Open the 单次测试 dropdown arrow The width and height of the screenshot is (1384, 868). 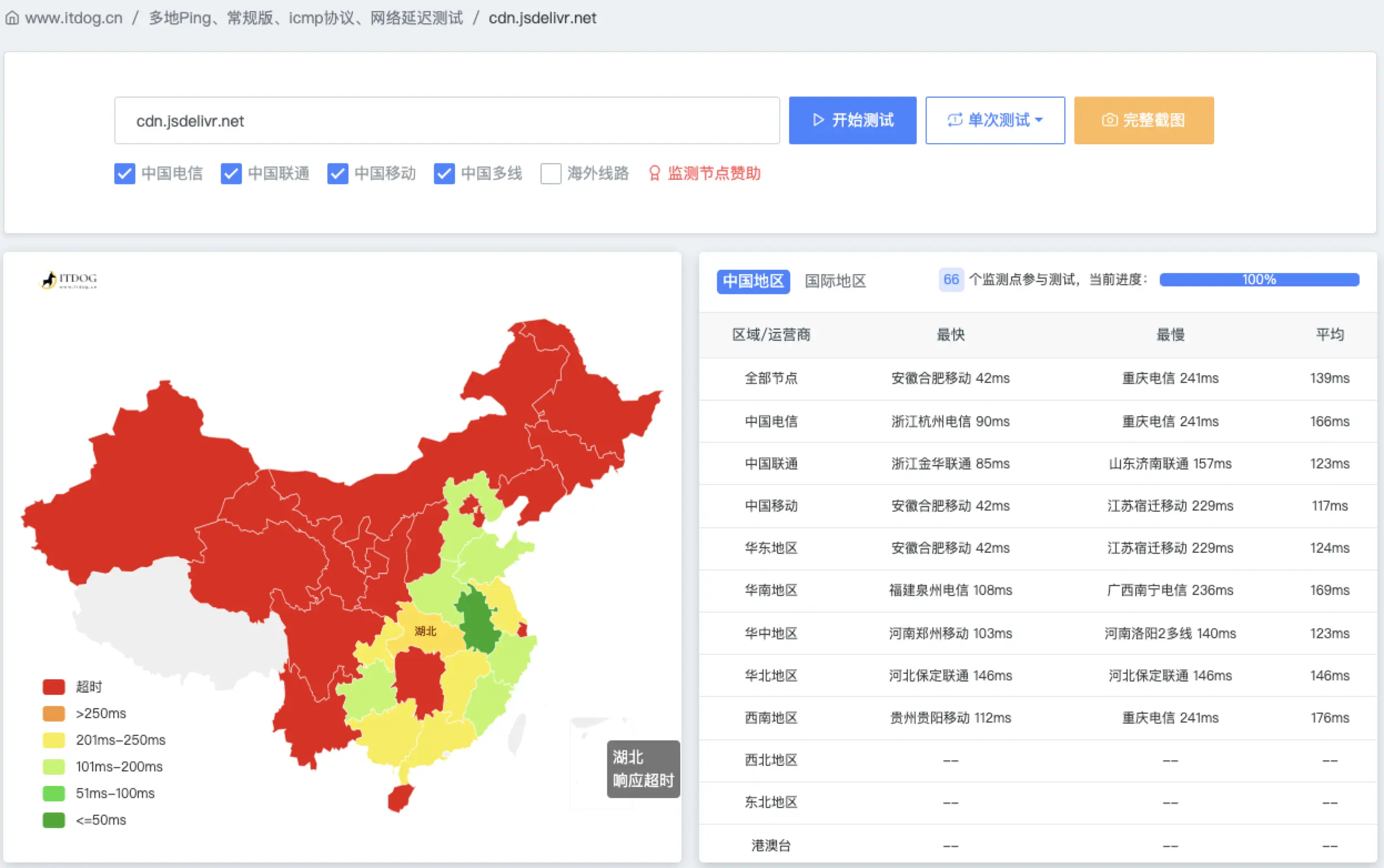click(x=1039, y=120)
